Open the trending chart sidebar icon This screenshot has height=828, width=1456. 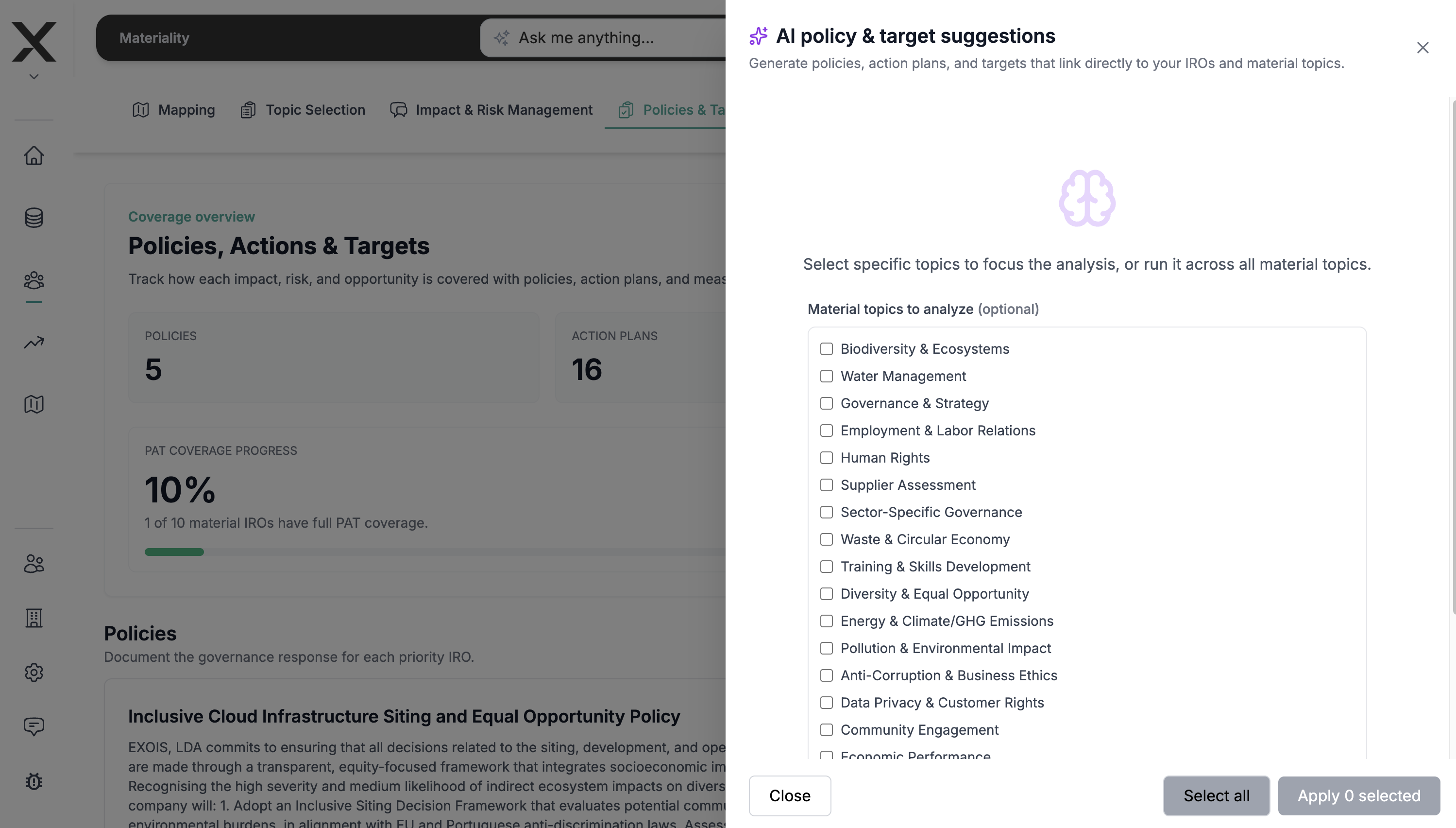pos(34,343)
